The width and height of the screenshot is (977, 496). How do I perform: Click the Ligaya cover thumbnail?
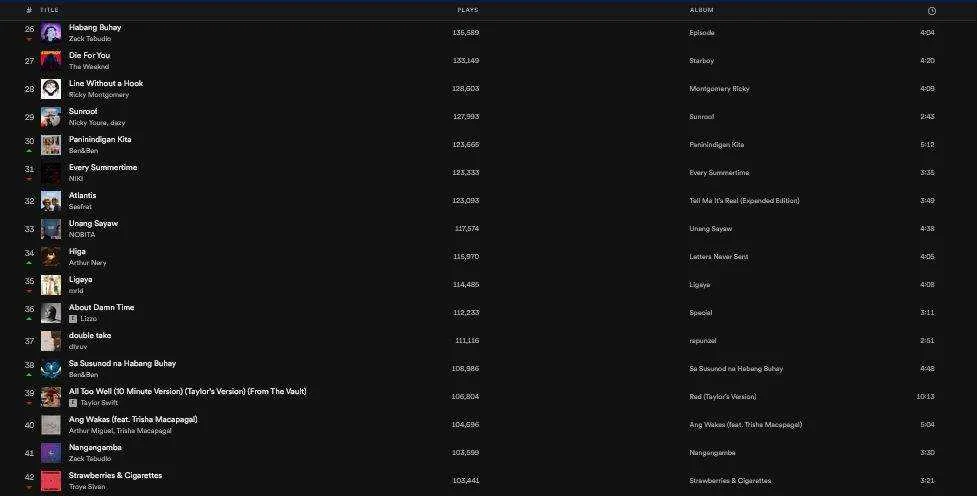pos(51,285)
